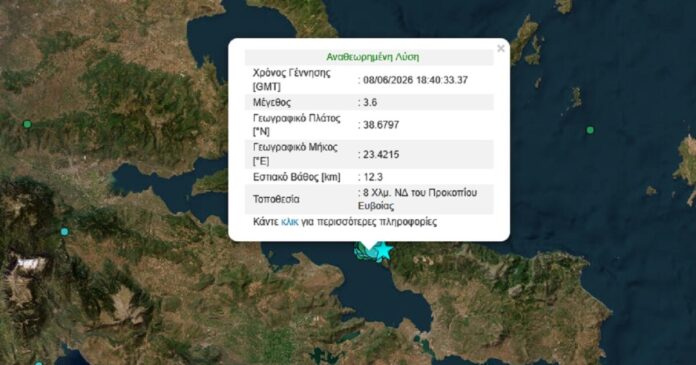Click the 'Τοποθεσία' label
The image size is (696, 365).
coord(276,199)
